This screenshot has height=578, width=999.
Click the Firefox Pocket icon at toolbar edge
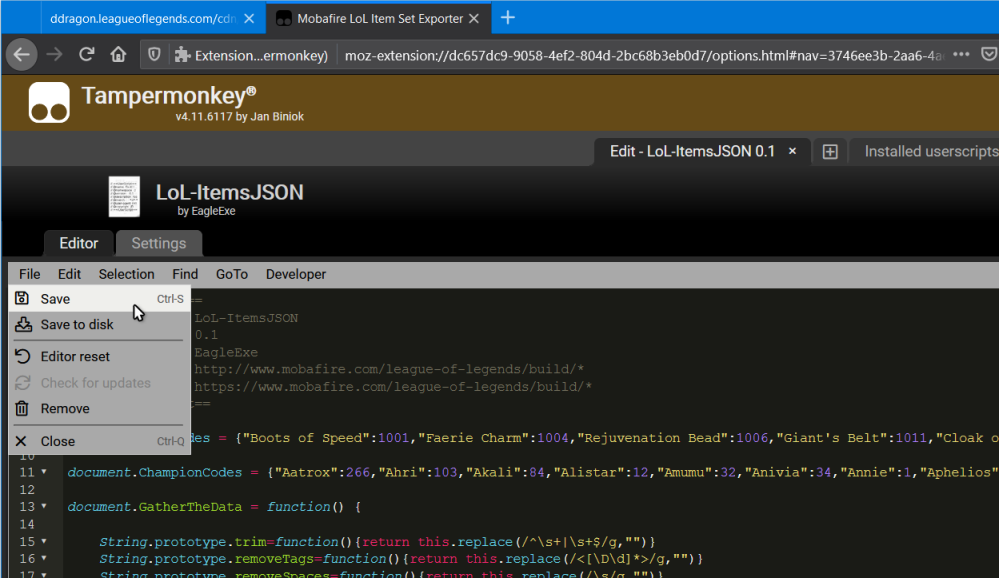point(989,55)
